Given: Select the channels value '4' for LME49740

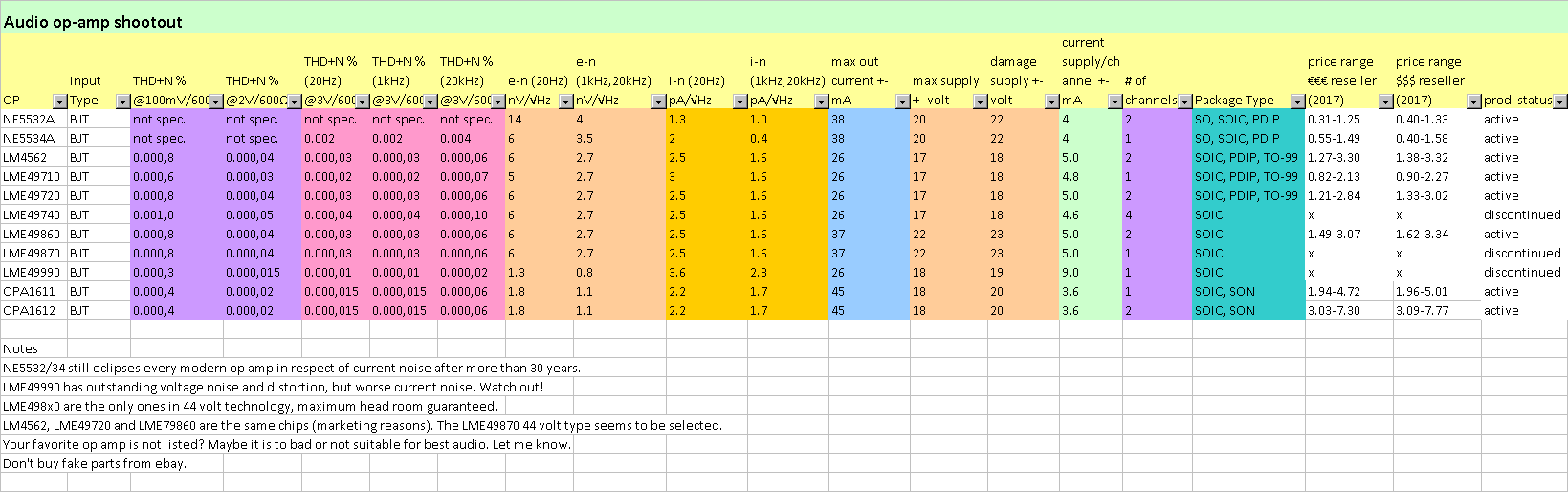Looking at the screenshot, I should (1157, 215).
